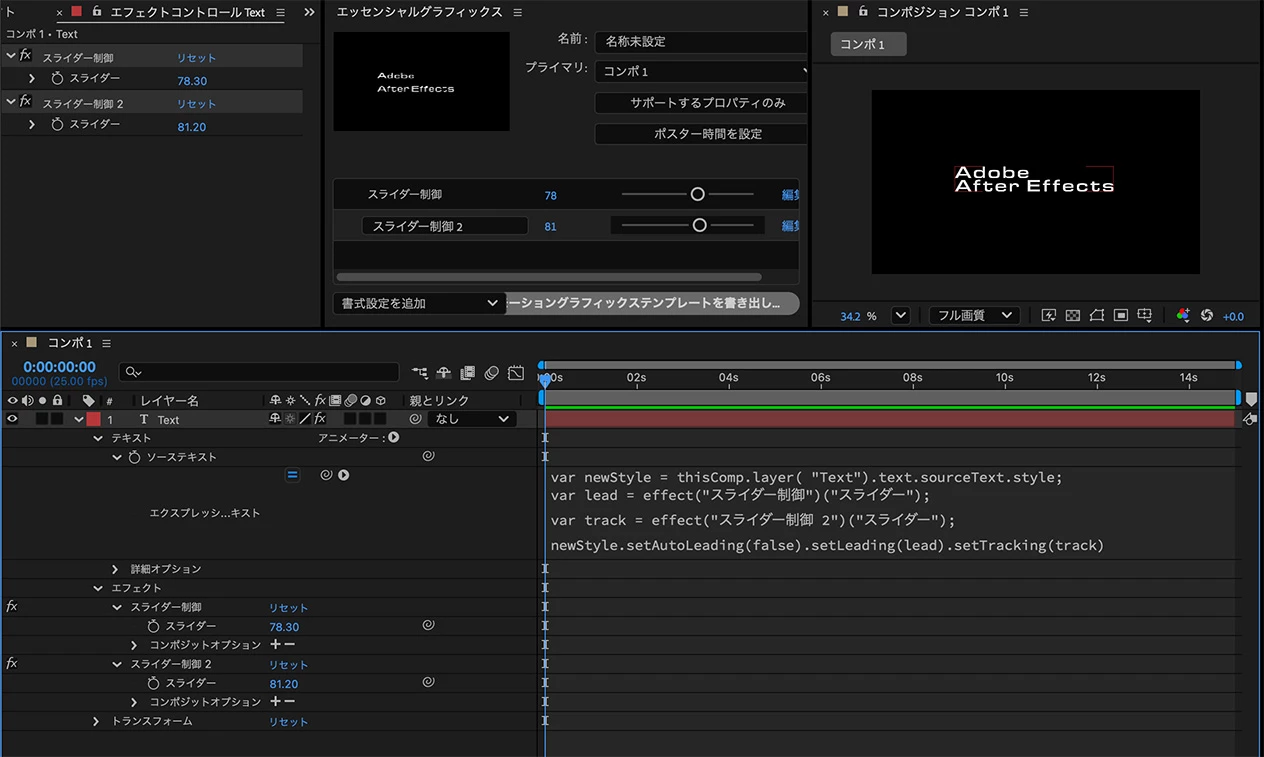Image resolution: width=1264 pixels, height=757 pixels.
Task: Toggle the transparency grid icon in viewer
Action: [x=1073, y=315]
